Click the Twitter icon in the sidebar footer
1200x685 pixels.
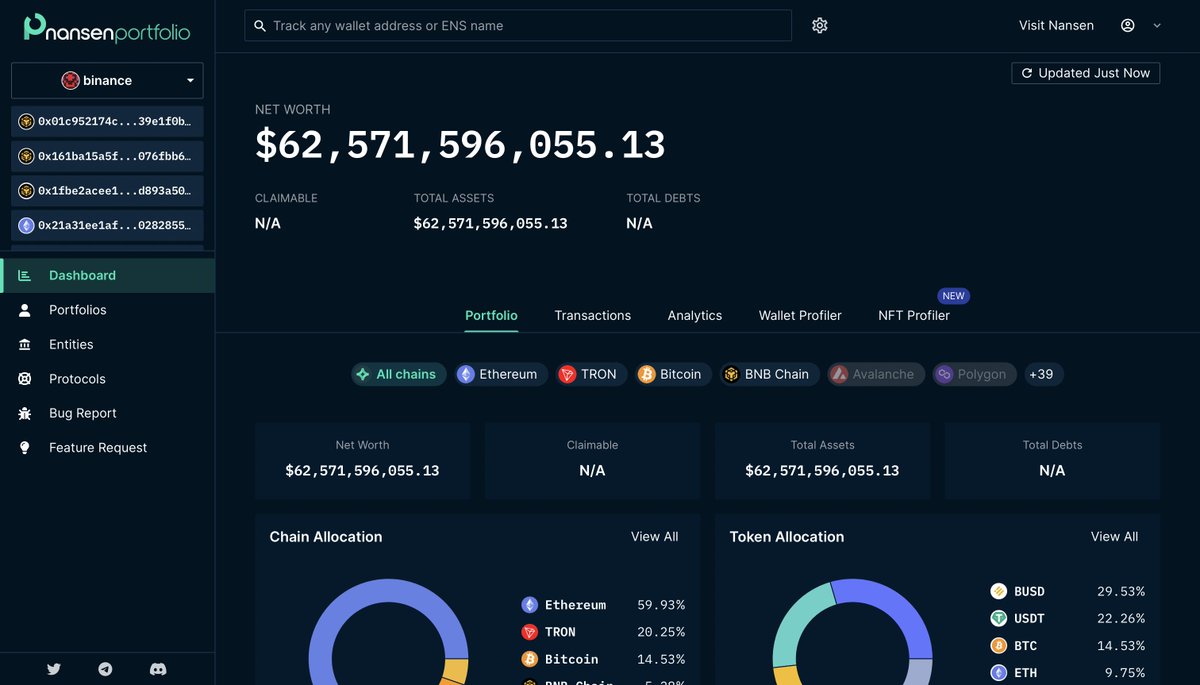[x=53, y=668]
